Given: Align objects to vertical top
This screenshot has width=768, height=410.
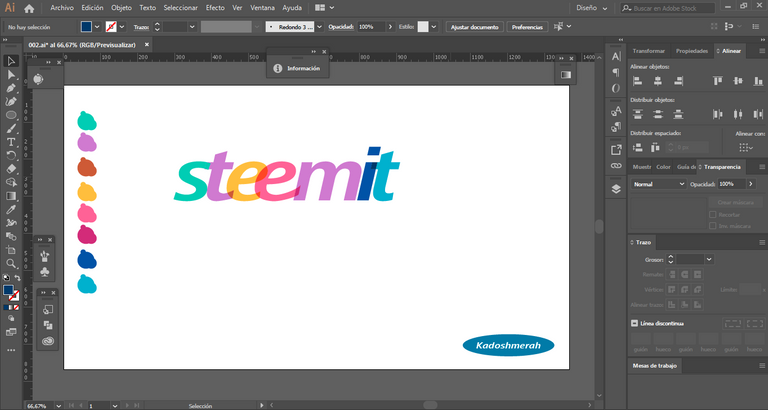Looking at the screenshot, I should (718, 81).
